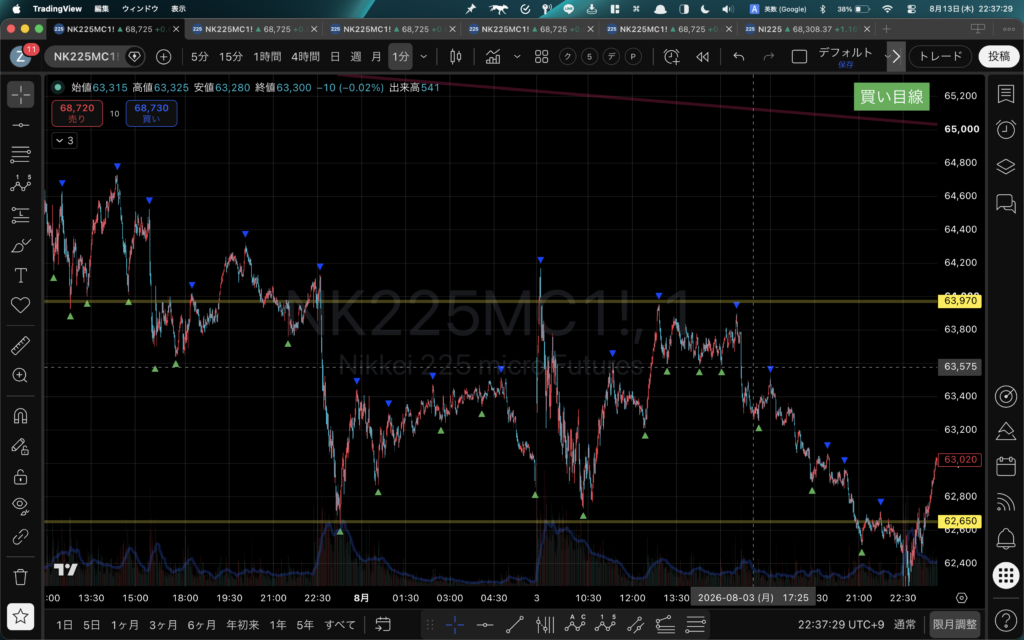This screenshot has width=1024, height=640.
Task: Click the トレード button
Action: tap(940, 57)
